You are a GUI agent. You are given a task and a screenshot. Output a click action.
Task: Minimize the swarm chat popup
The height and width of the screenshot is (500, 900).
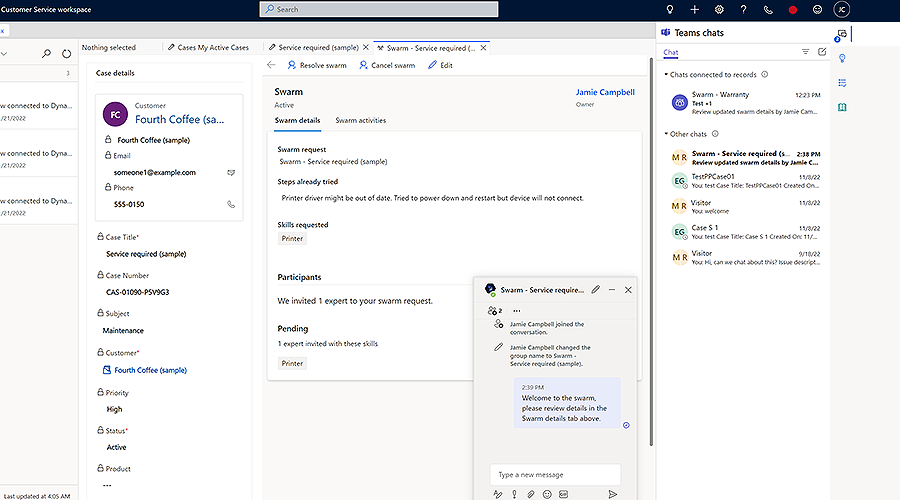(612, 289)
